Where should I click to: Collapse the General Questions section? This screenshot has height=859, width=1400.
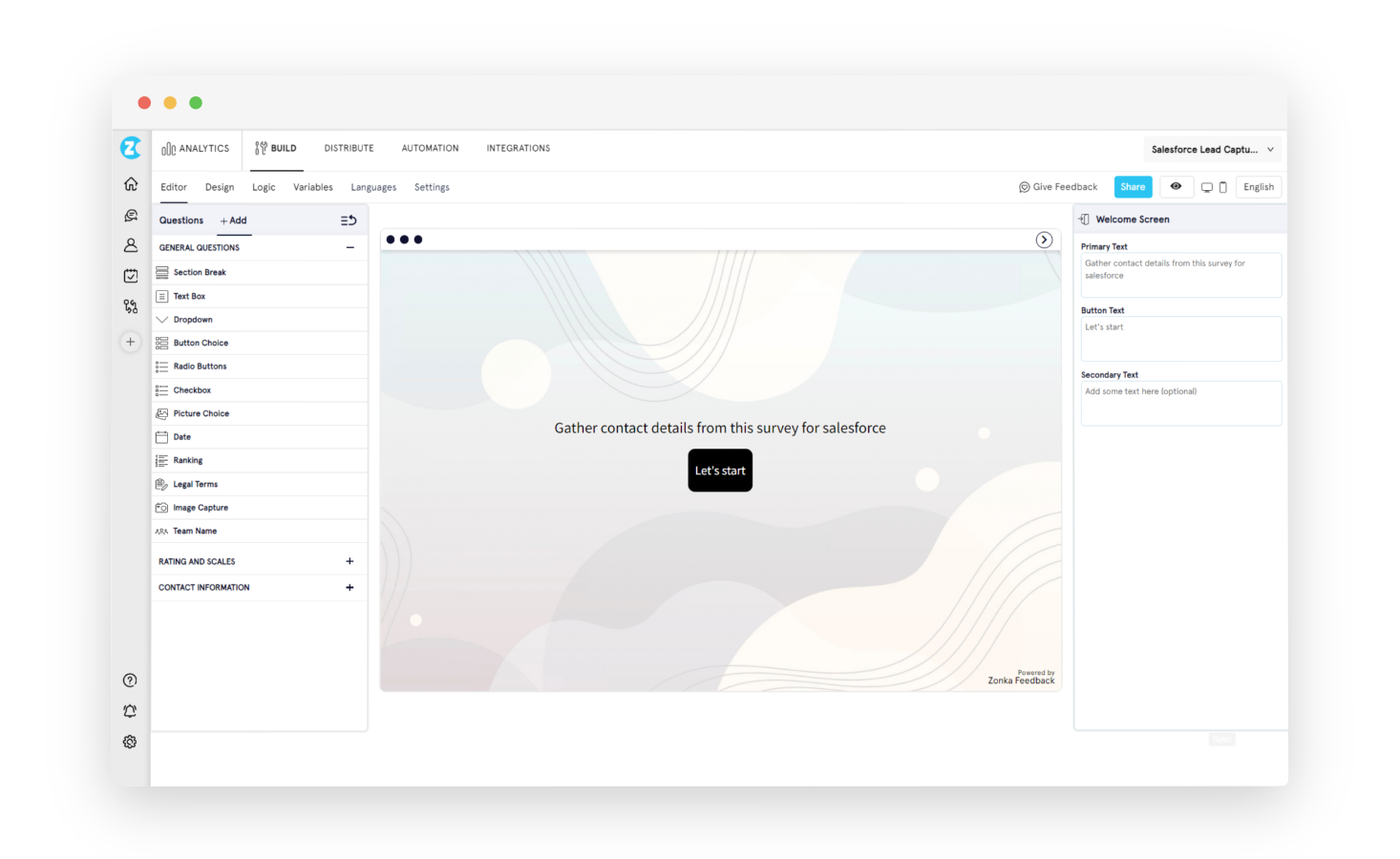pos(350,247)
